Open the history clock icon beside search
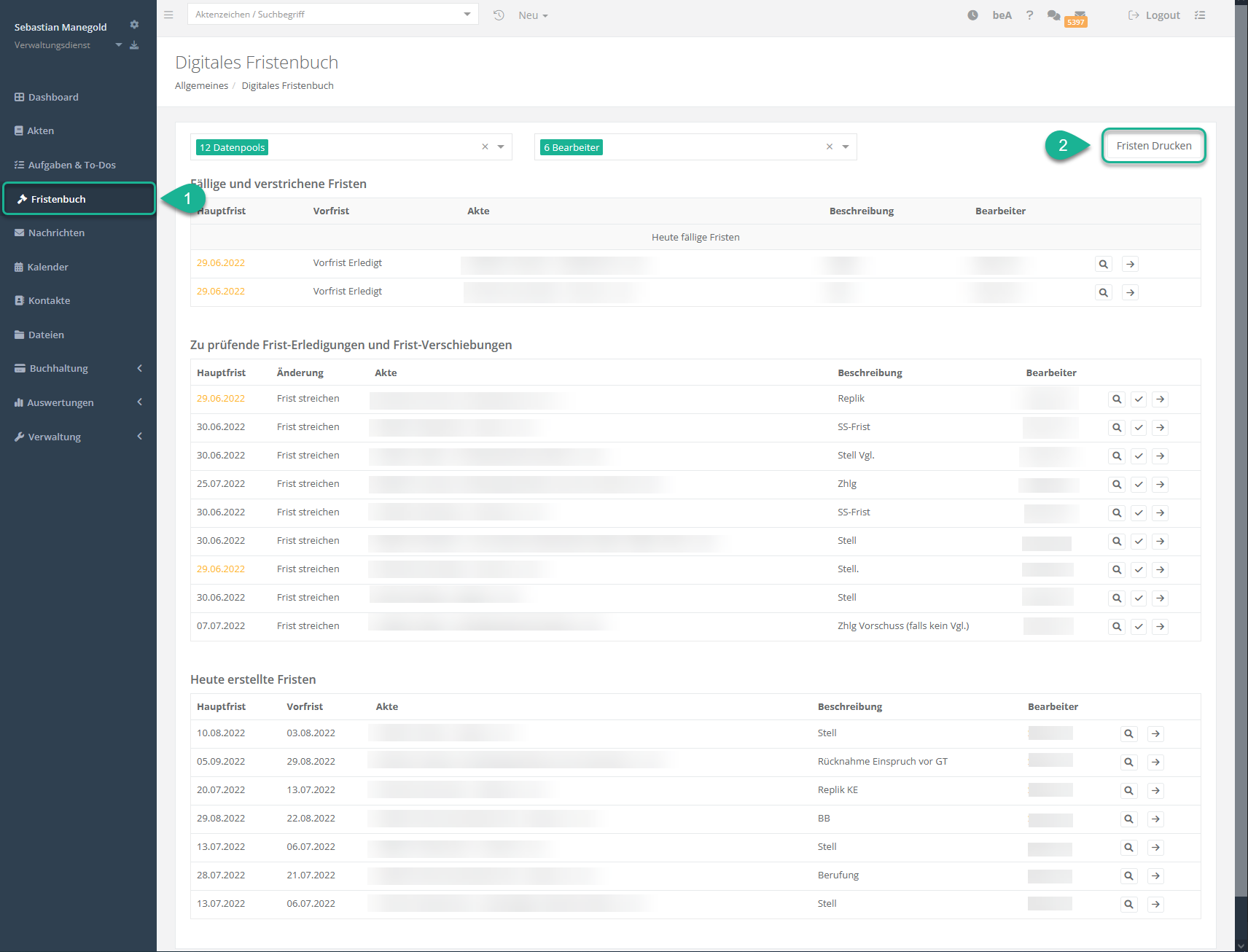Screen dimensions: 1248x952 tap(499, 15)
